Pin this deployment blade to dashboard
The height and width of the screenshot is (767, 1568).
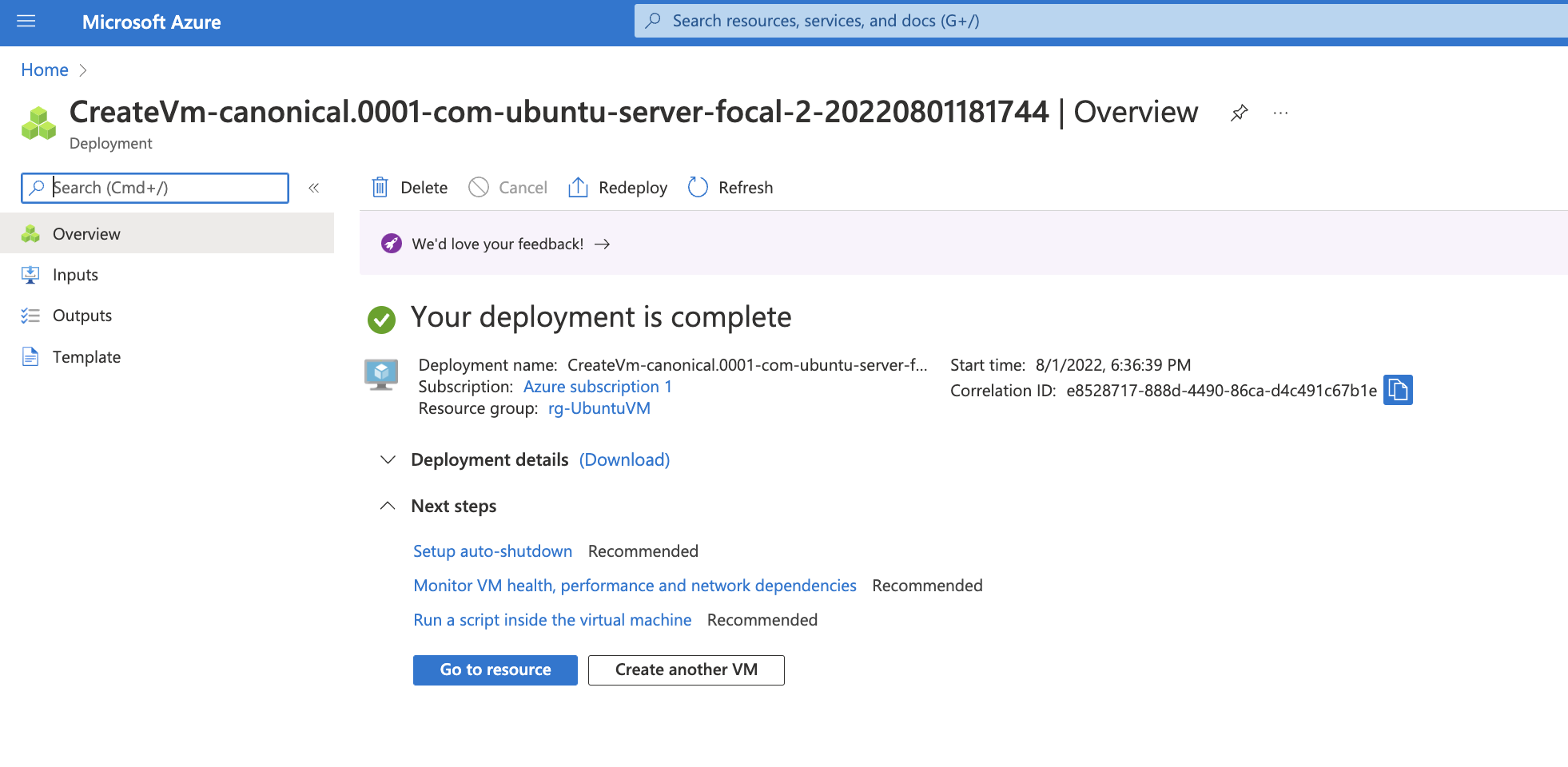[x=1239, y=113]
